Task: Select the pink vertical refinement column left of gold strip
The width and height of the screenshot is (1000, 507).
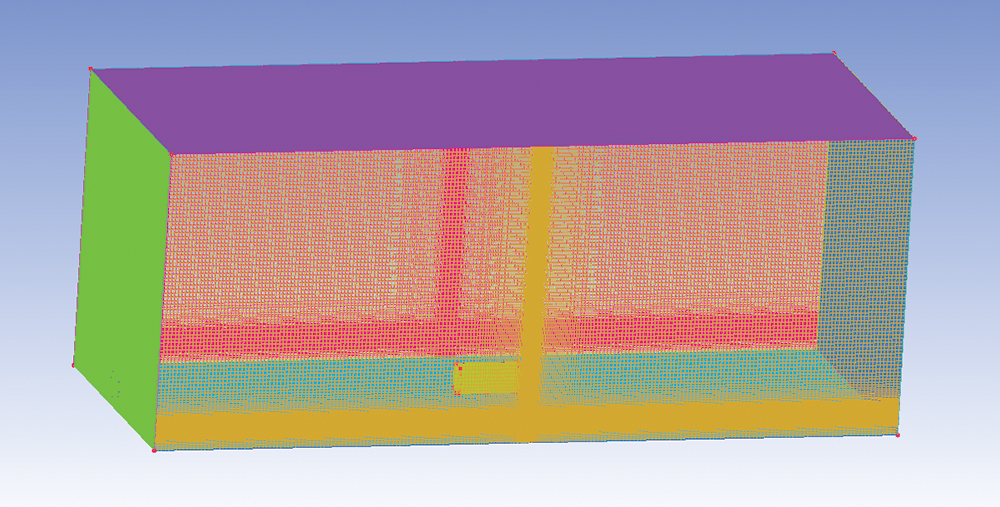Action: pyautogui.click(x=455, y=250)
